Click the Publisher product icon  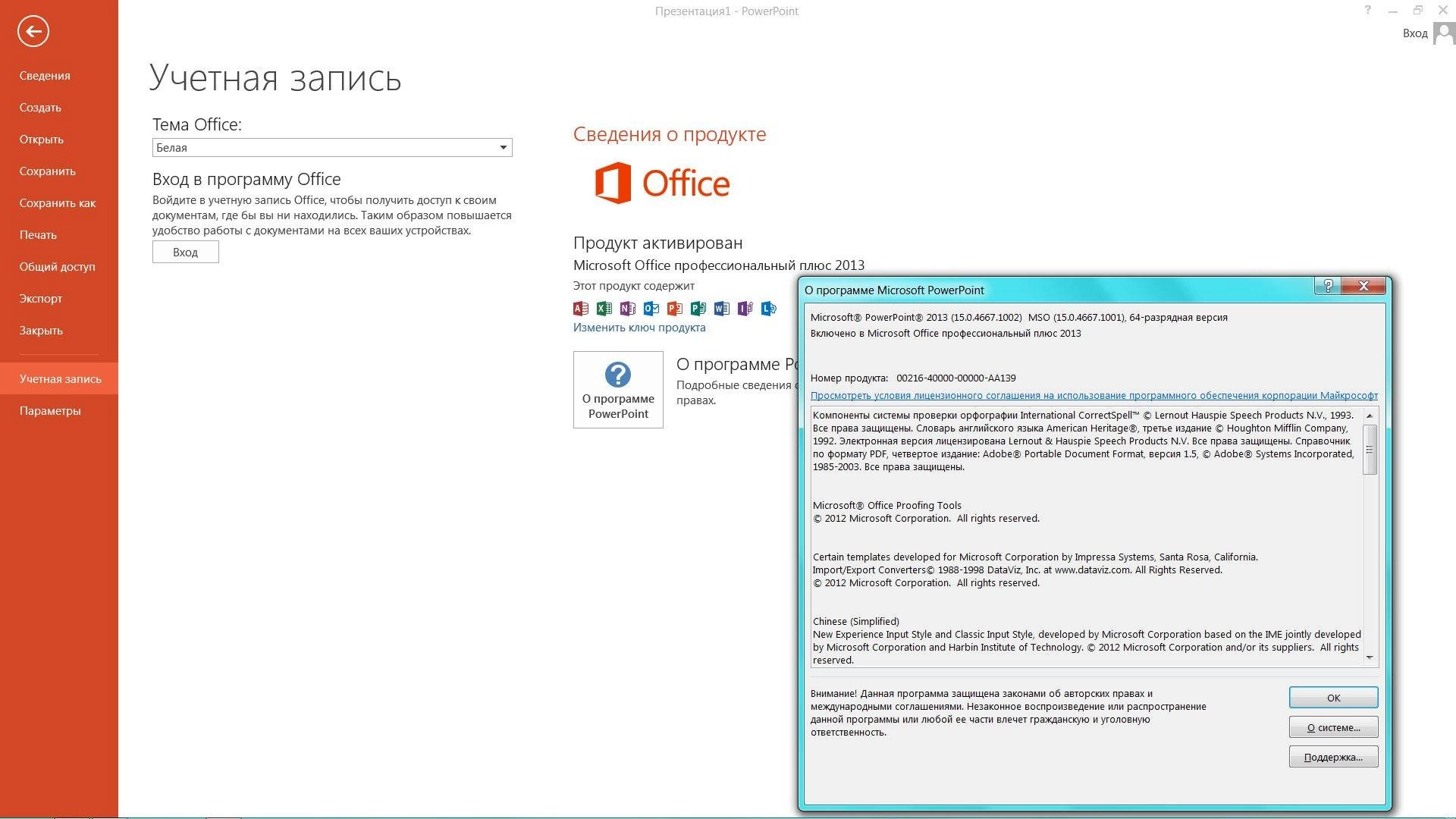[698, 308]
